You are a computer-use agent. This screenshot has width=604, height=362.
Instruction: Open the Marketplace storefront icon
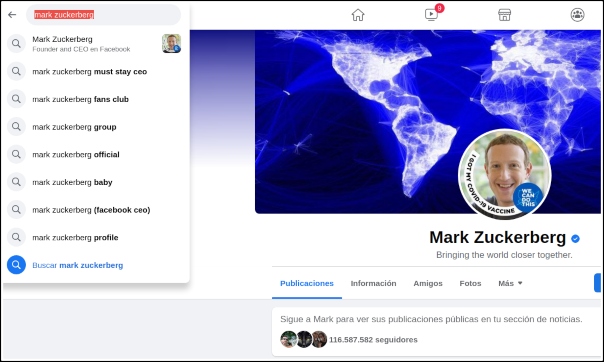504,15
